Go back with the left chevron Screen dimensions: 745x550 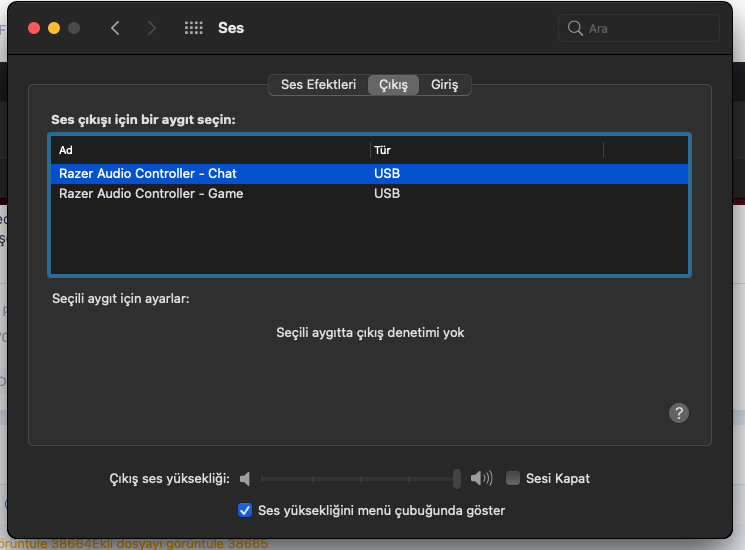(115, 28)
